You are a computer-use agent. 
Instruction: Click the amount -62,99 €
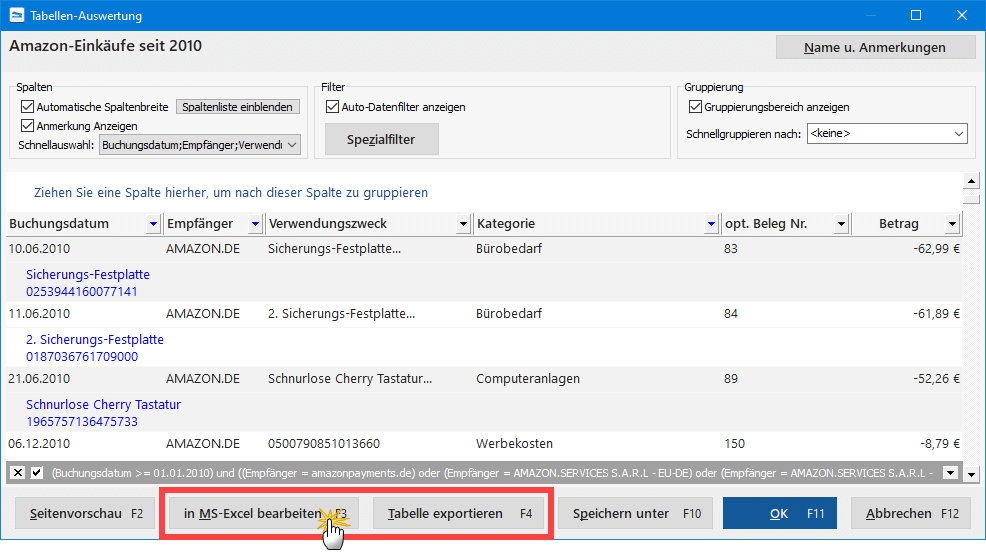(x=936, y=248)
